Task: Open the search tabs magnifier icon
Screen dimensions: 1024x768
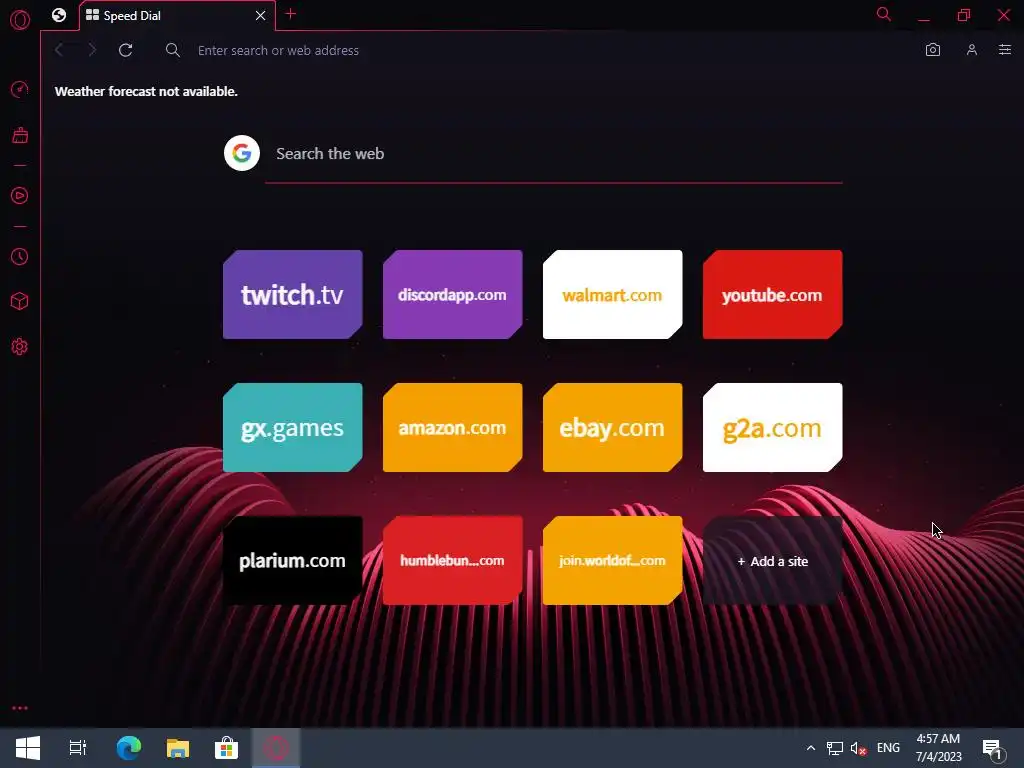Action: point(884,14)
